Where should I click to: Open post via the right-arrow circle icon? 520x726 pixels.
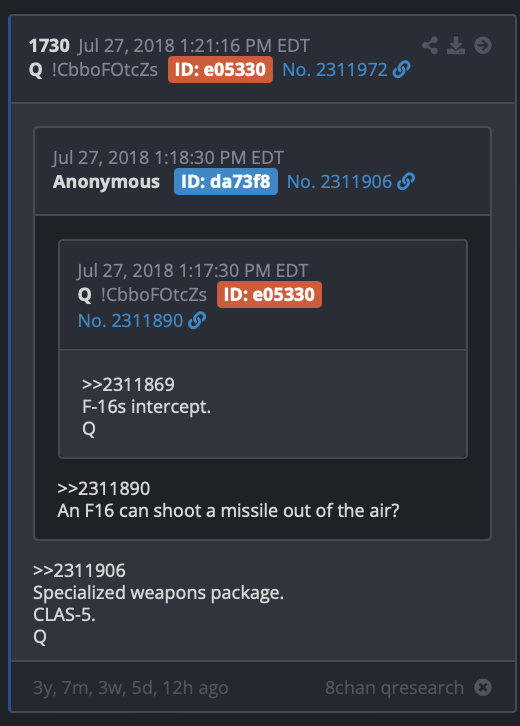(482, 45)
